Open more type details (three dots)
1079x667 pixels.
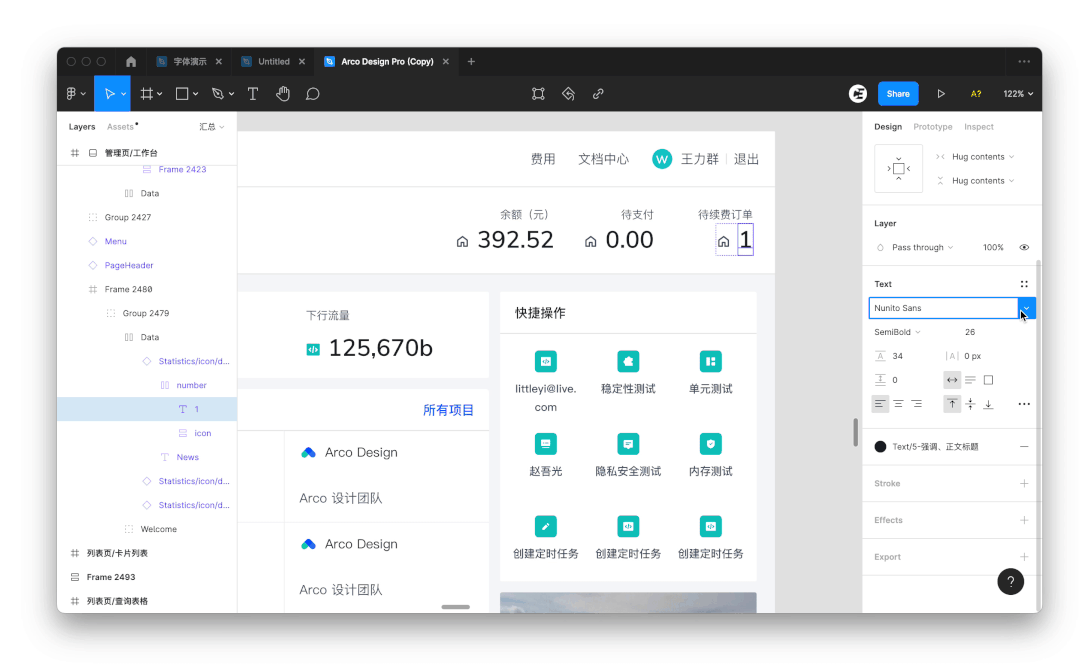coord(1024,404)
